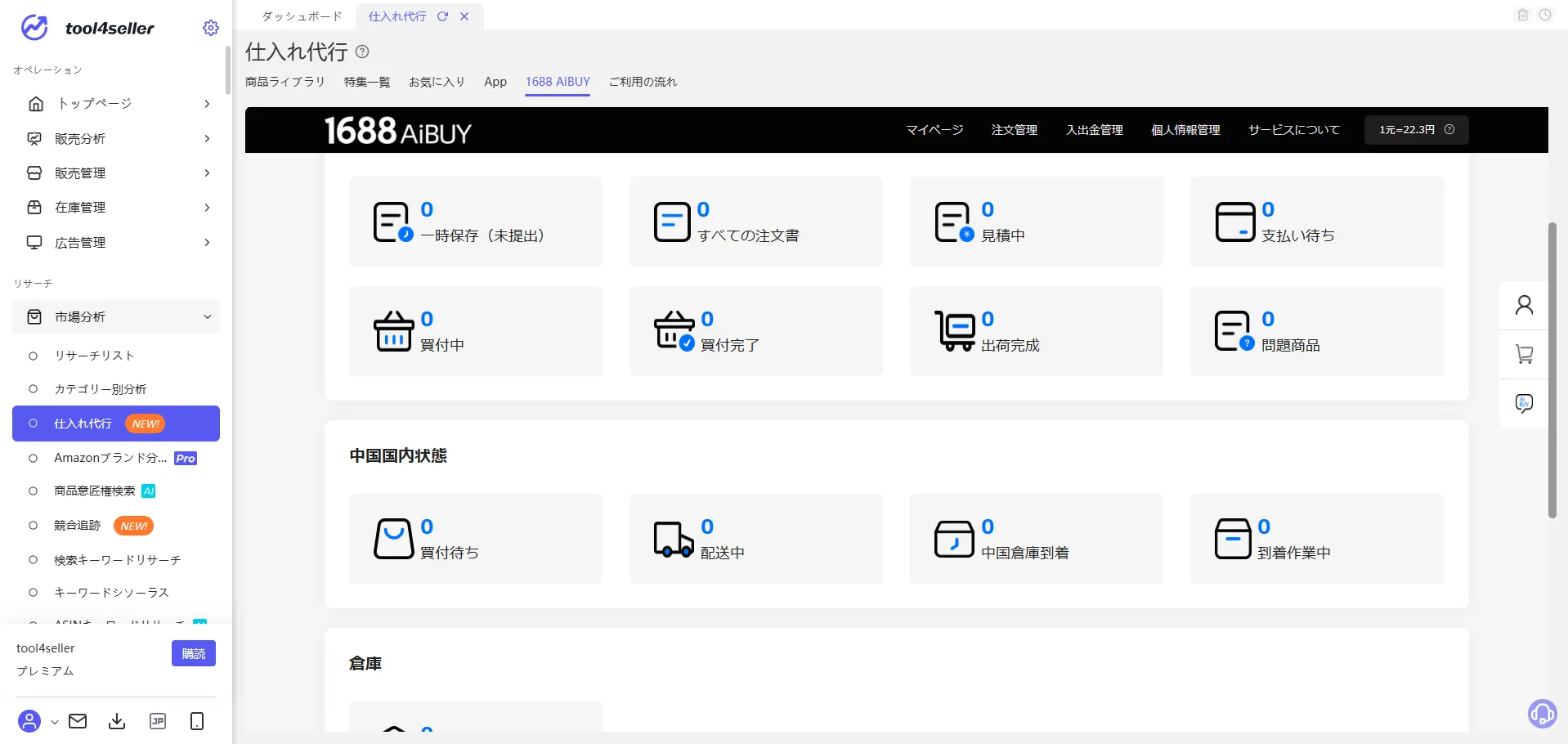This screenshot has height=744, width=1568.
Task: Open 注文管理 in the AiBUY header
Action: tap(1015, 130)
